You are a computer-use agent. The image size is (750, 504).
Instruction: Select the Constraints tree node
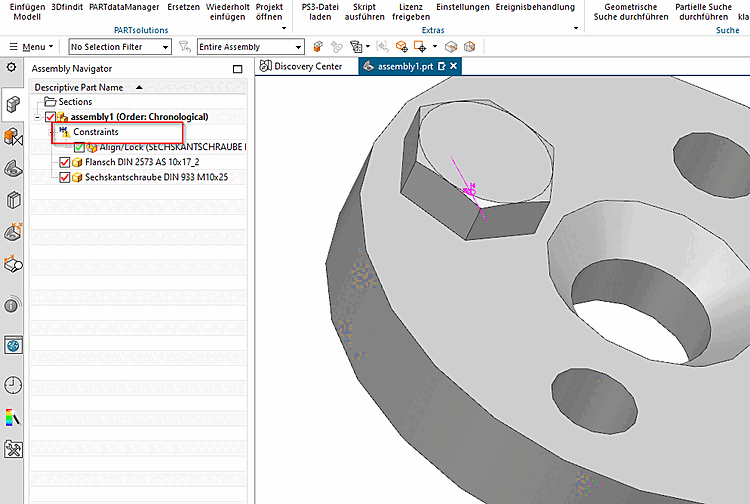(x=95, y=132)
